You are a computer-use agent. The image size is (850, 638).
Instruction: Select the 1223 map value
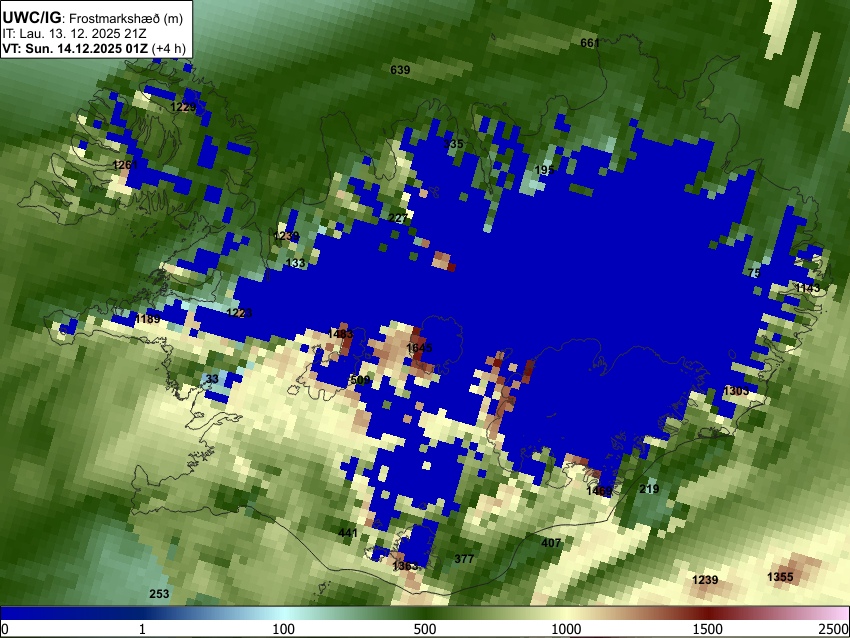(239, 313)
